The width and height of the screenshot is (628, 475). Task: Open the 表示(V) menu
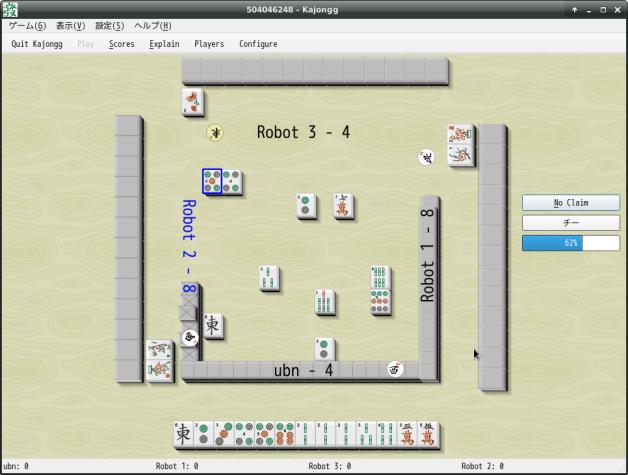click(x=70, y=26)
